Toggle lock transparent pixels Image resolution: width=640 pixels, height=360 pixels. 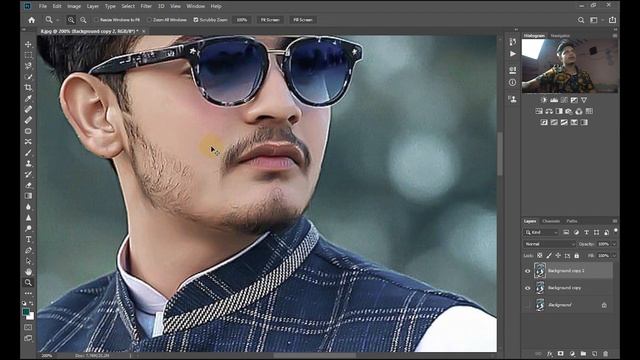point(540,256)
